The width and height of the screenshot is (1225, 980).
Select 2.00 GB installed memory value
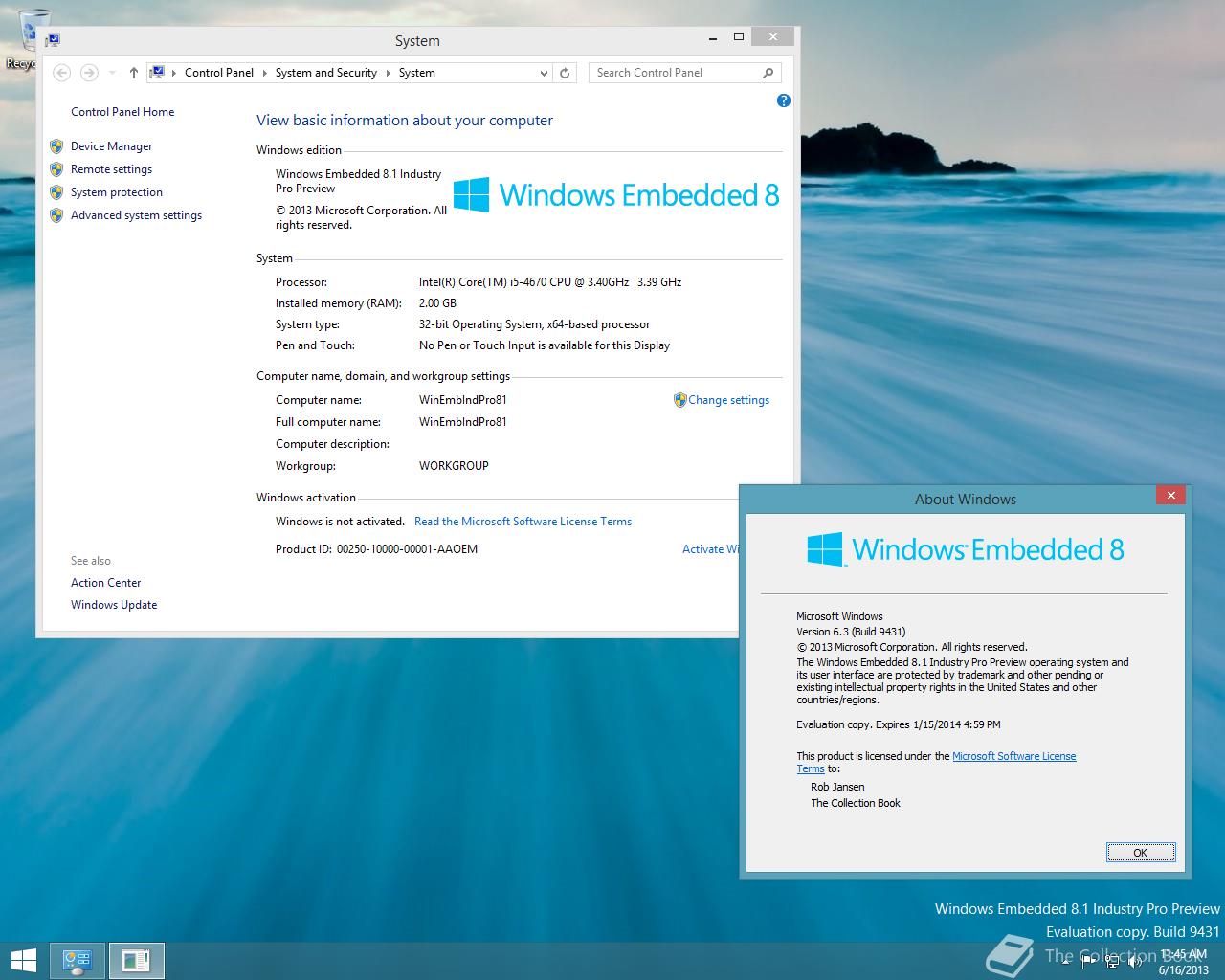click(x=437, y=303)
